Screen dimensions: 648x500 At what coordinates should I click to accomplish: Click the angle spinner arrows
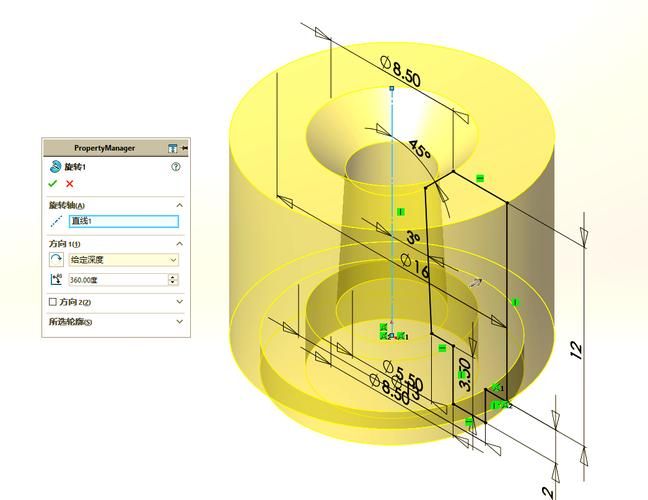tap(174, 279)
